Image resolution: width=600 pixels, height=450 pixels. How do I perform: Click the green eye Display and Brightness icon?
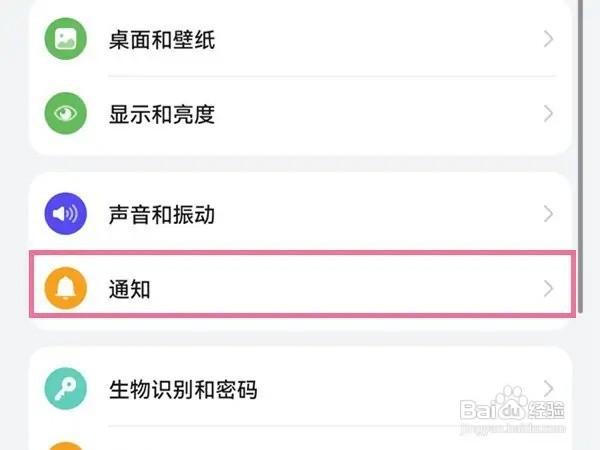tap(66, 114)
